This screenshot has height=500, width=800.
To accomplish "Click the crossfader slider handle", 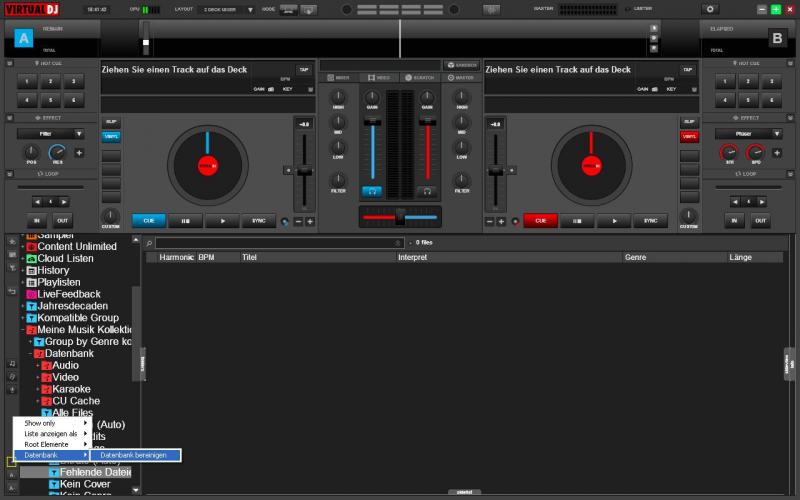I will coord(399,216).
